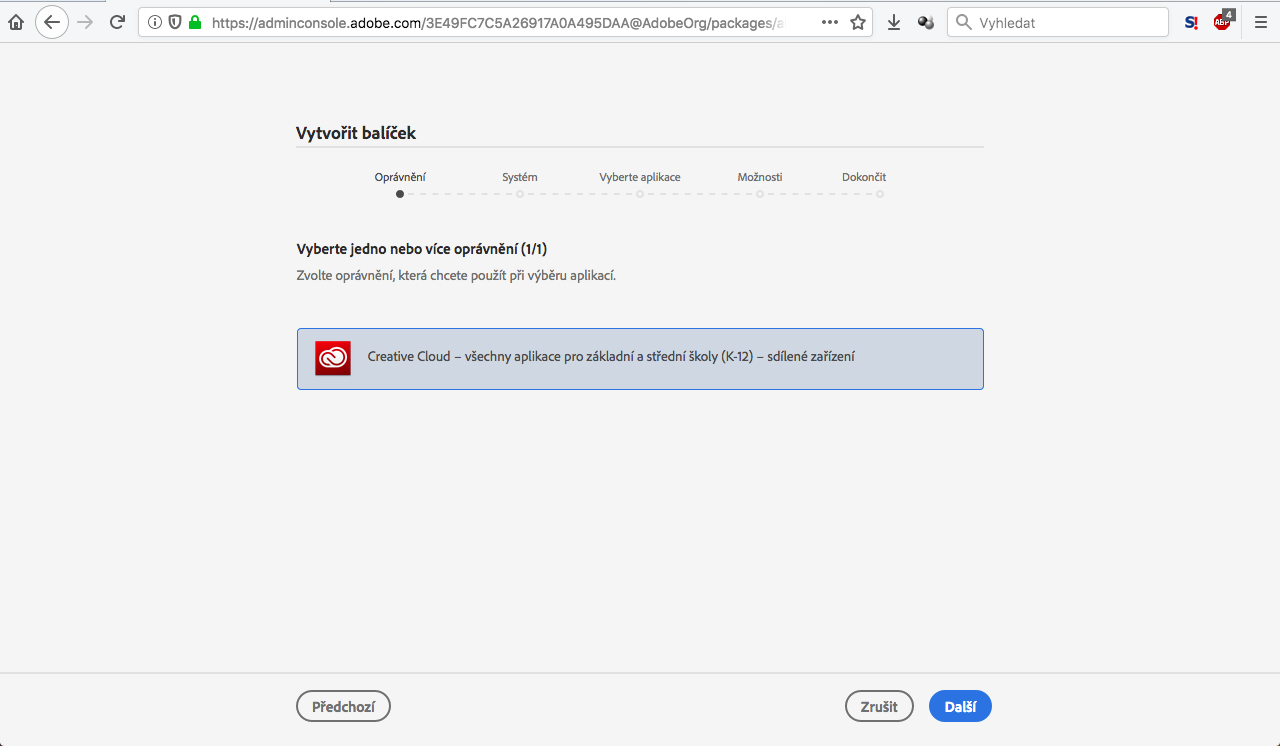Focus the Vyhledat search field
This screenshot has height=746, width=1280.
click(x=1058, y=22)
